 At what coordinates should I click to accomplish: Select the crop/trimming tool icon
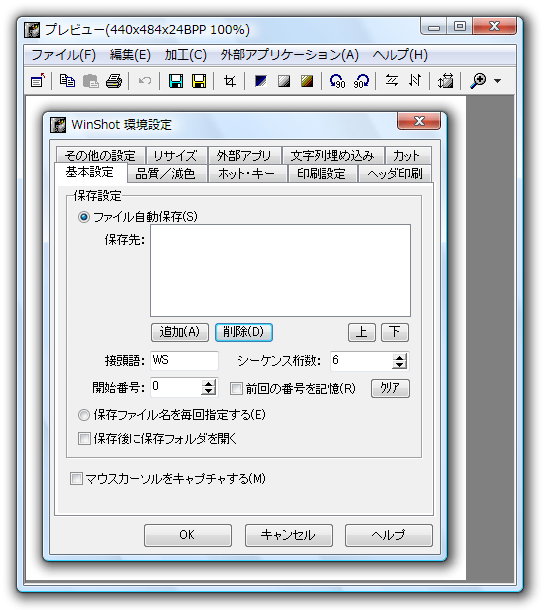(x=230, y=81)
